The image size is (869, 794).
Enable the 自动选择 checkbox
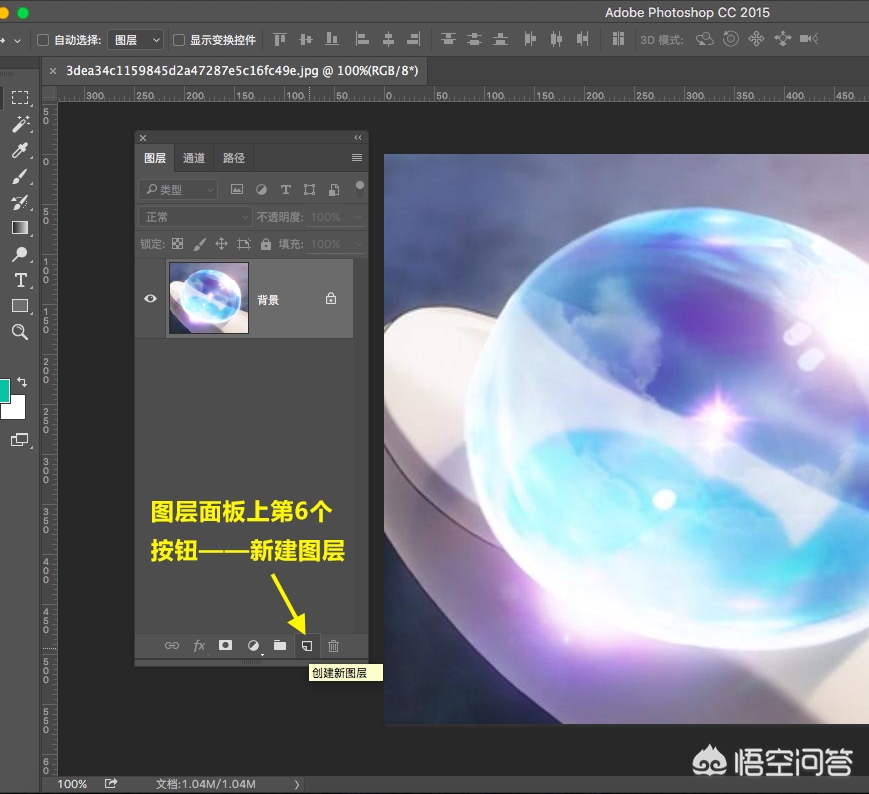coord(43,40)
